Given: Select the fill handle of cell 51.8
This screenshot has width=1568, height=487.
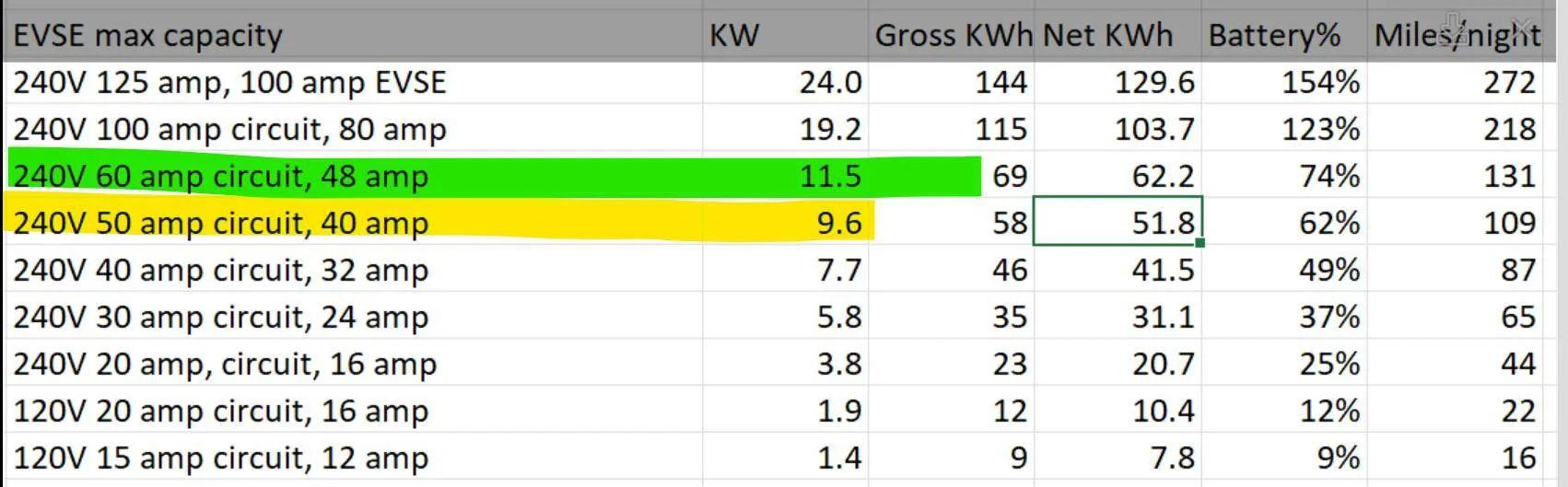Looking at the screenshot, I should click(1199, 243).
